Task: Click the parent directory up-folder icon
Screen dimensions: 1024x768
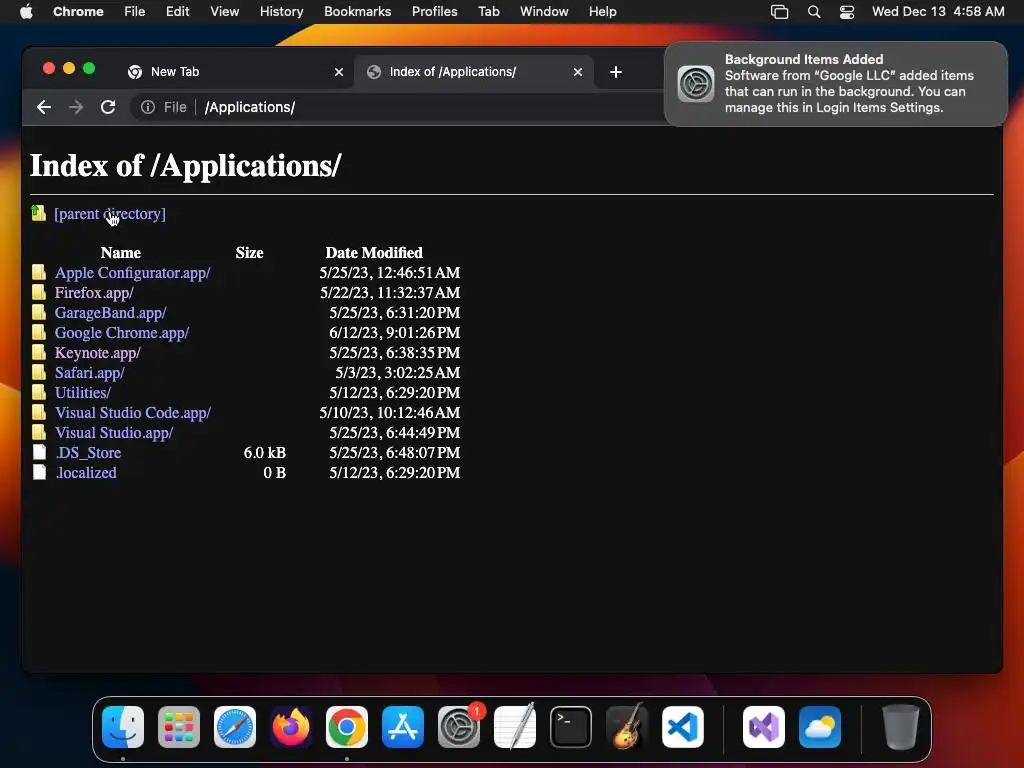Action: tap(39, 213)
